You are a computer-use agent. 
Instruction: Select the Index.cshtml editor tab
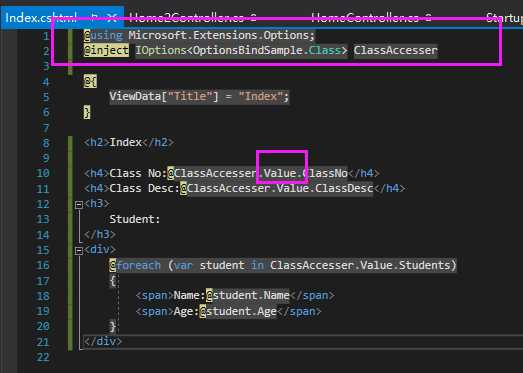point(62,17)
